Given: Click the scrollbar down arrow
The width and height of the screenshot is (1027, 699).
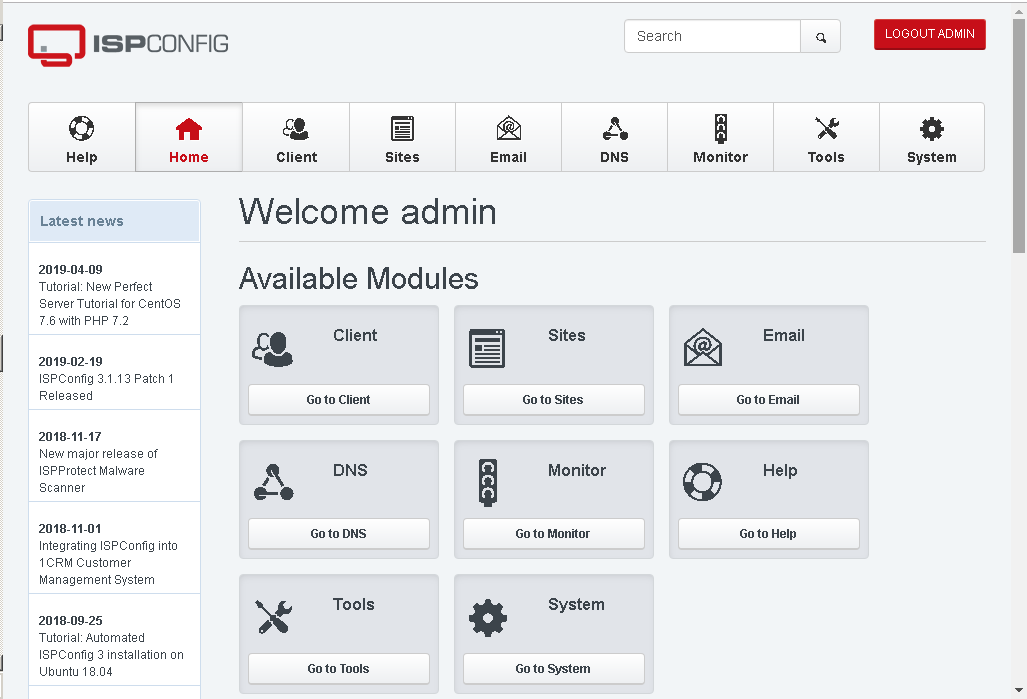Looking at the screenshot, I should 1018,690.
